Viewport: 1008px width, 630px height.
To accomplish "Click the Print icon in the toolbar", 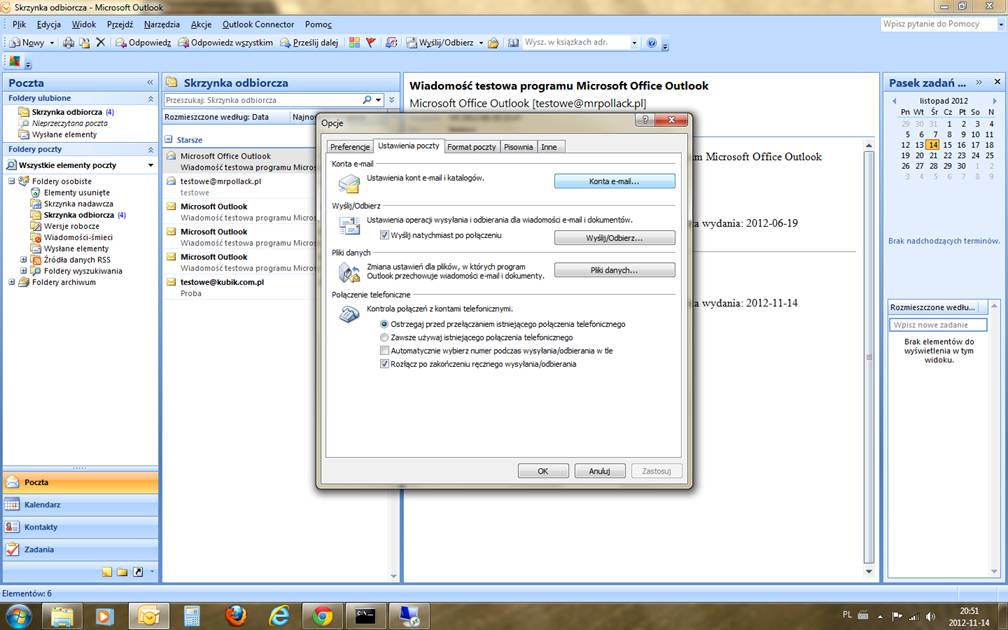I will pos(68,43).
